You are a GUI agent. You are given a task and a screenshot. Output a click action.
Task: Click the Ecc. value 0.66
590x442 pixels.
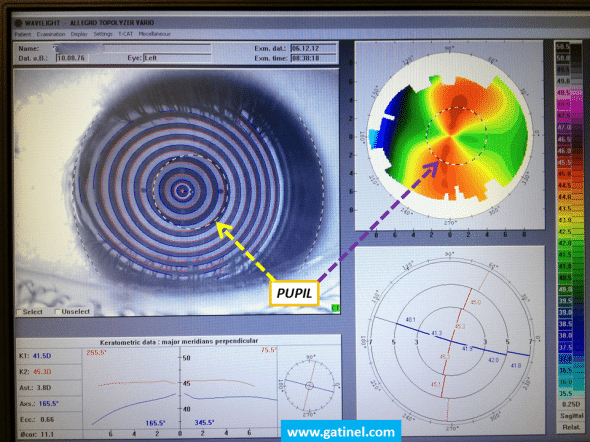click(47, 419)
